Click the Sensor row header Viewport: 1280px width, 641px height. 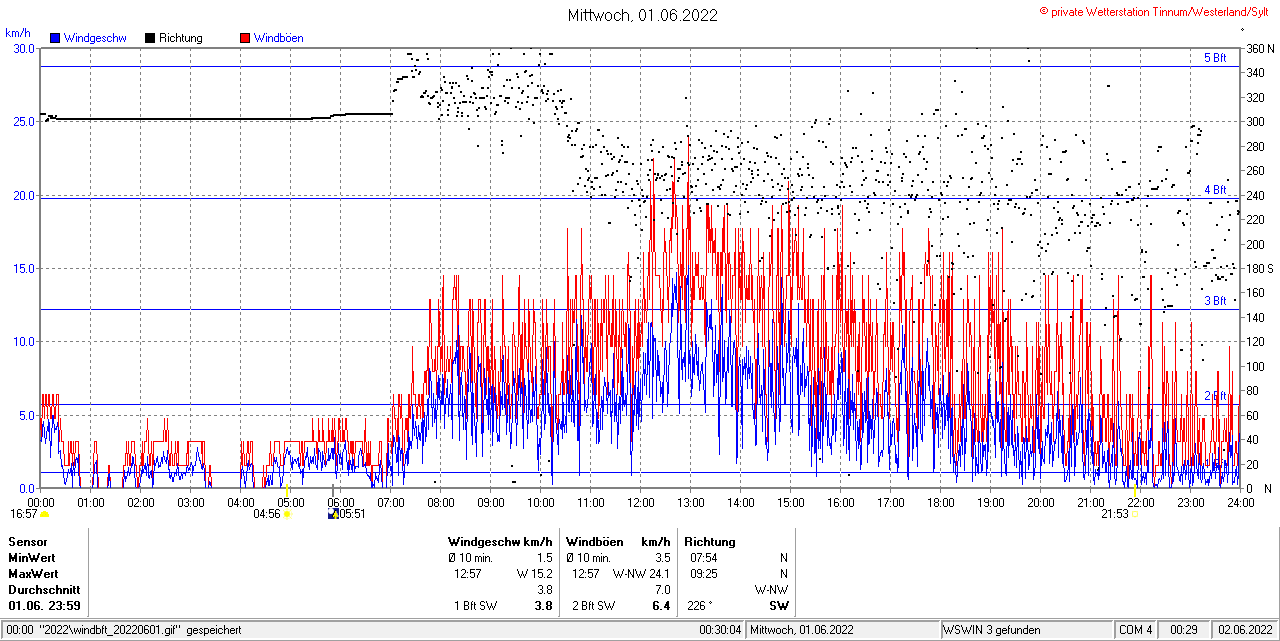point(27,542)
